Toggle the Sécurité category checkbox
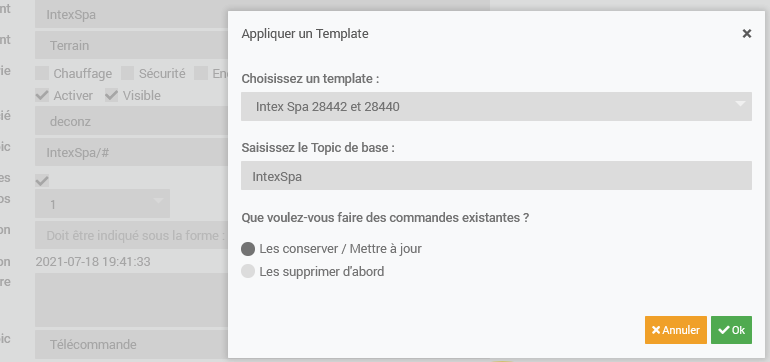 [128, 74]
